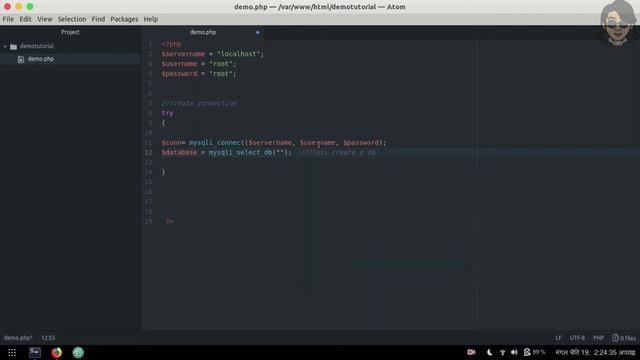The image size is (640, 360).
Task: Select the demotutorial project folder
Action: coord(37,47)
